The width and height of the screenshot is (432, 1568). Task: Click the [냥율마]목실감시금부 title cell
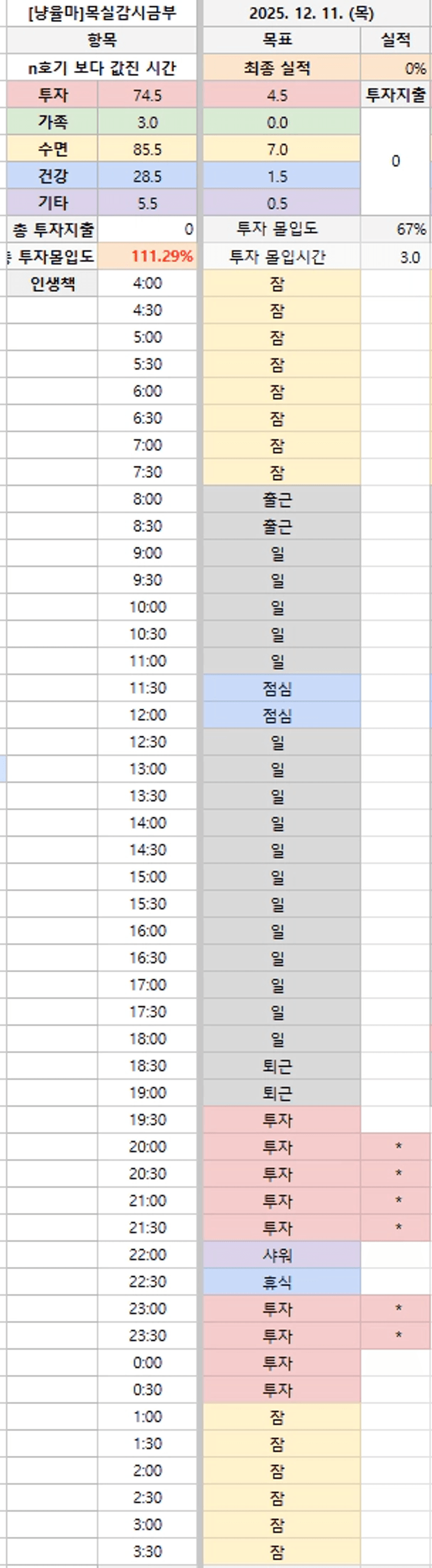(x=102, y=14)
